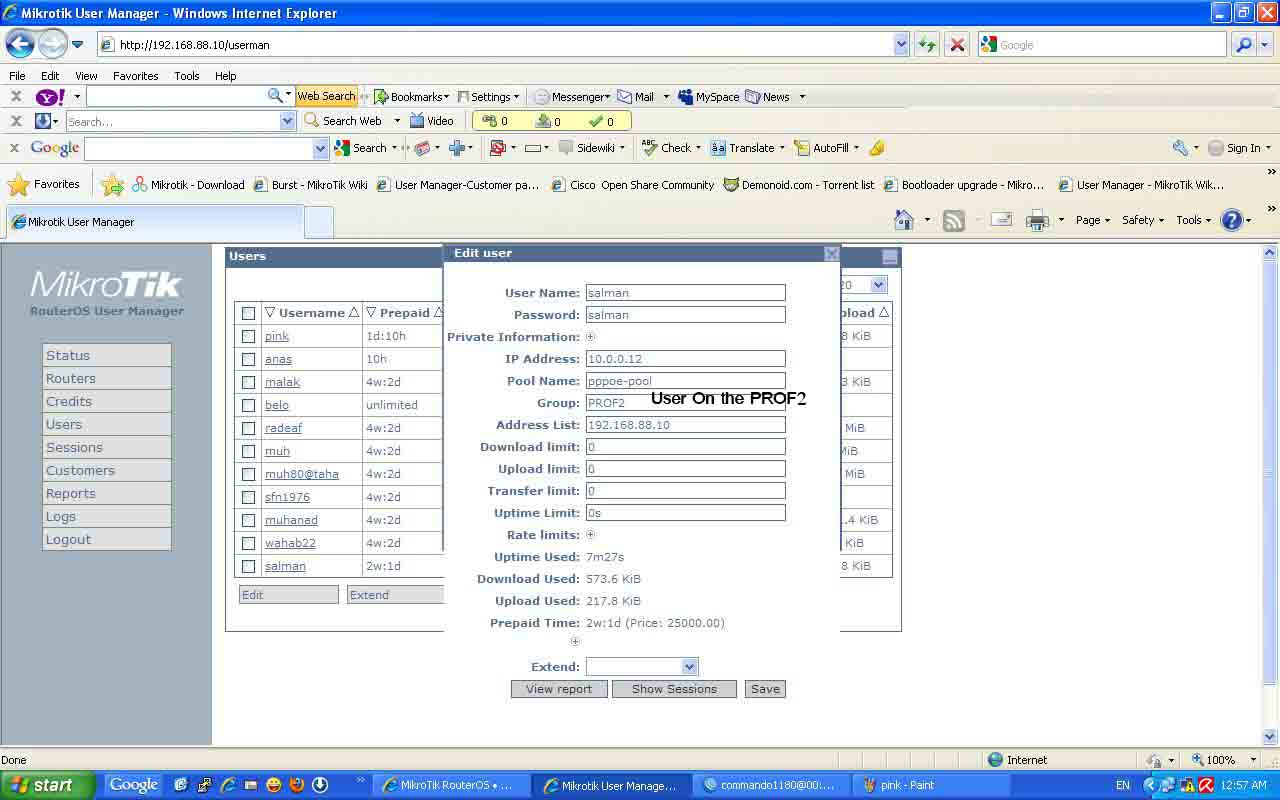The height and width of the screenshot is (800, 1280).
Task: Open the Sessions page in sidebar
Action: point(107,447)
